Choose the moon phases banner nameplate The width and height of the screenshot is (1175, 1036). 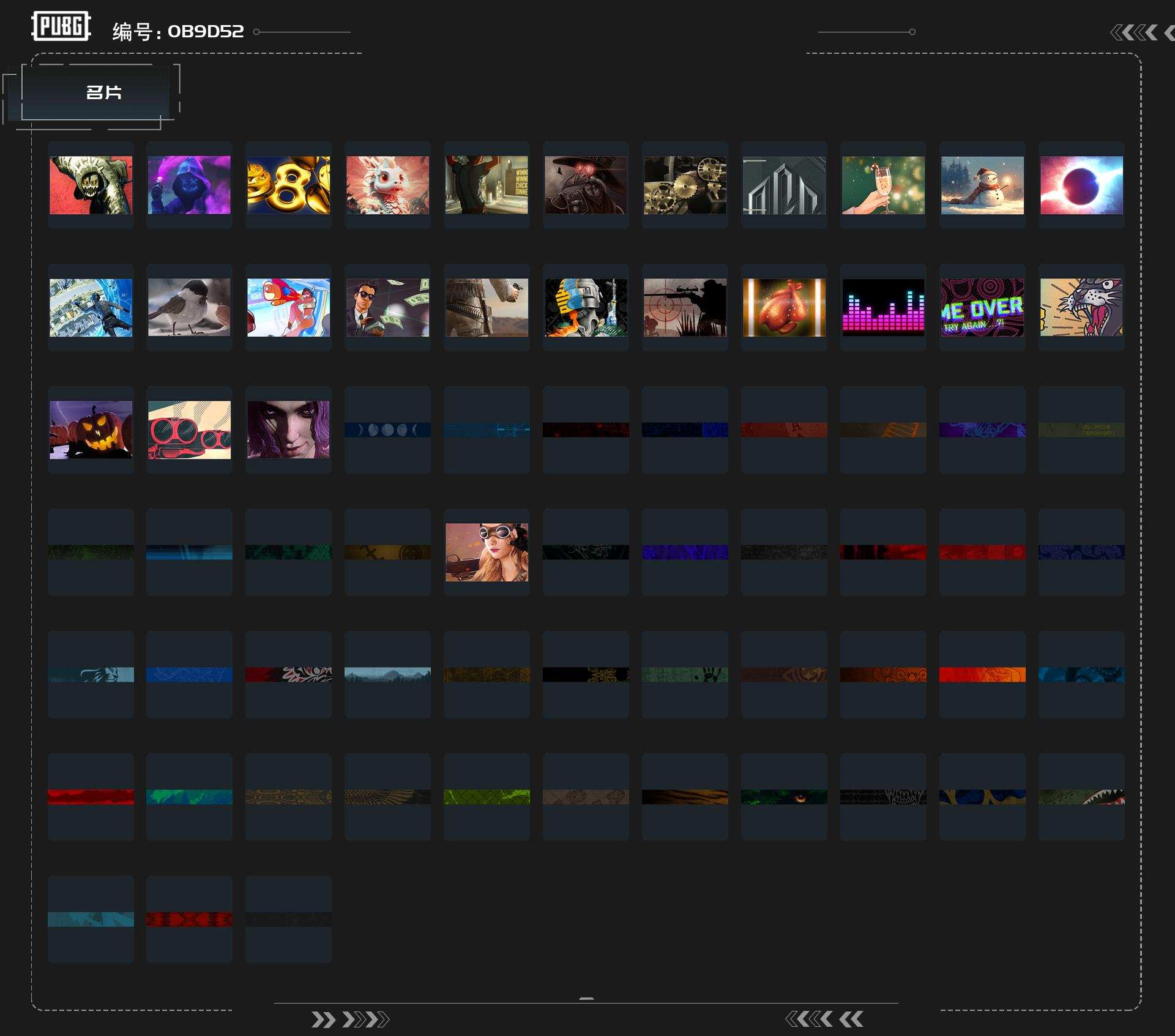[387, 430]
